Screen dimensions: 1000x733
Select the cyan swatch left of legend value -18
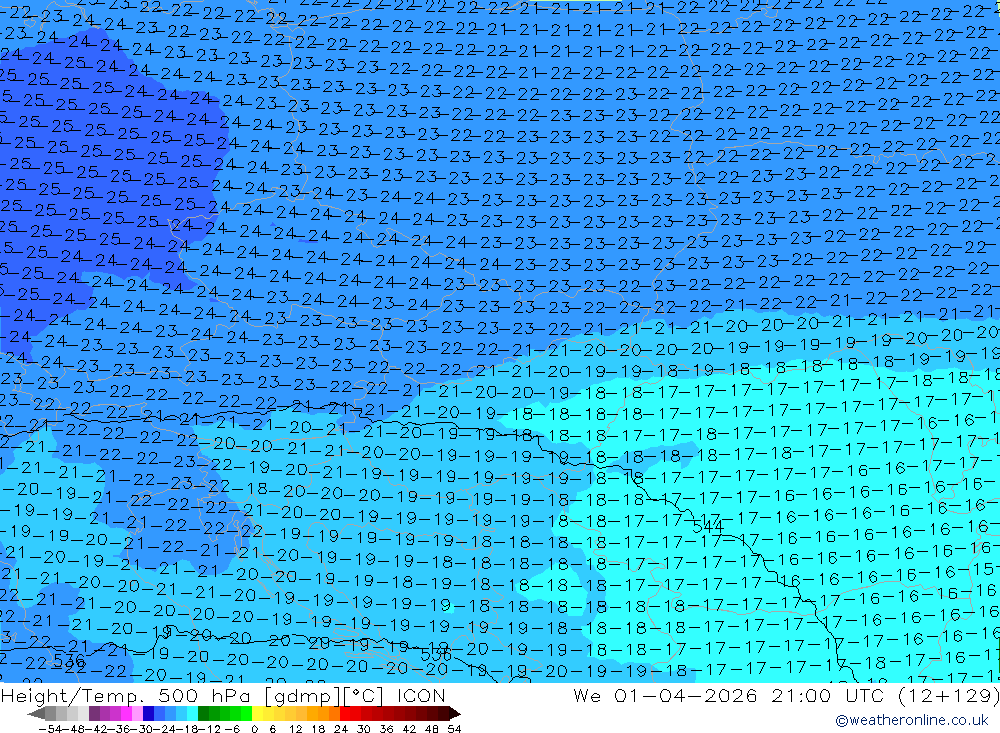pos(192,714)
